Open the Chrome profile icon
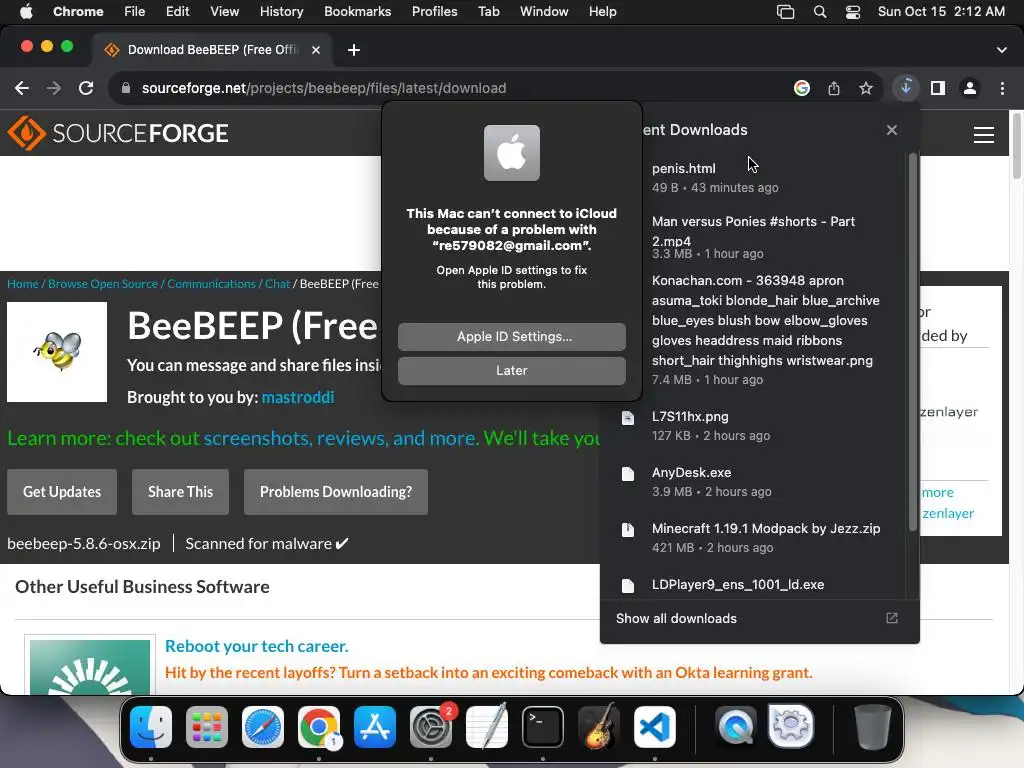 [970, 88]
